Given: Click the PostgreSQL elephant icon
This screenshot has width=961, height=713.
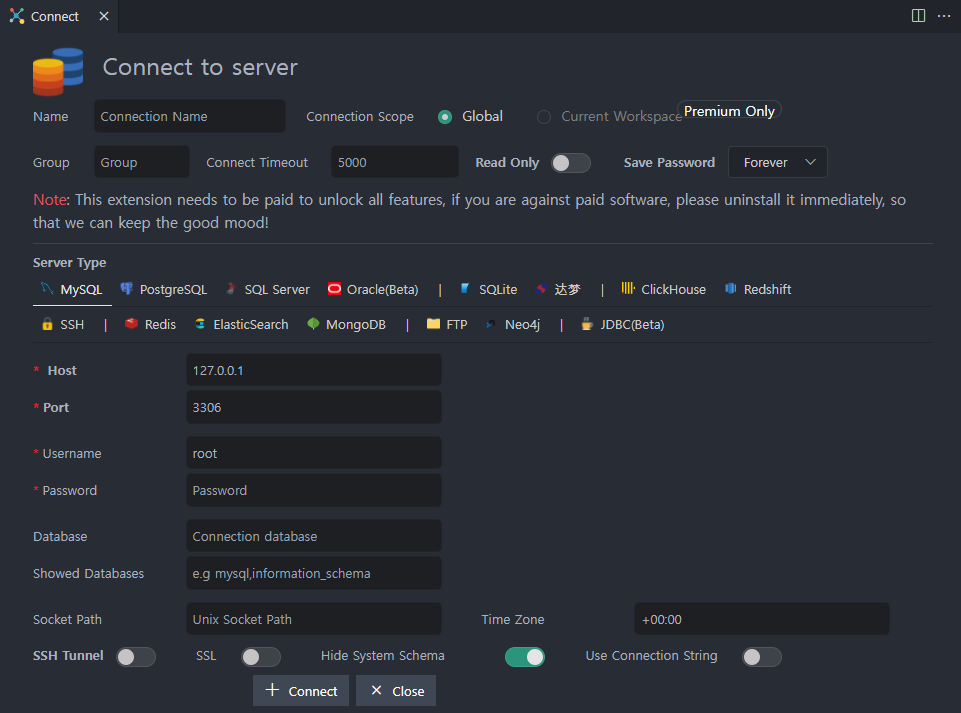Looking at the screenshot, I should tap(126, 288).
